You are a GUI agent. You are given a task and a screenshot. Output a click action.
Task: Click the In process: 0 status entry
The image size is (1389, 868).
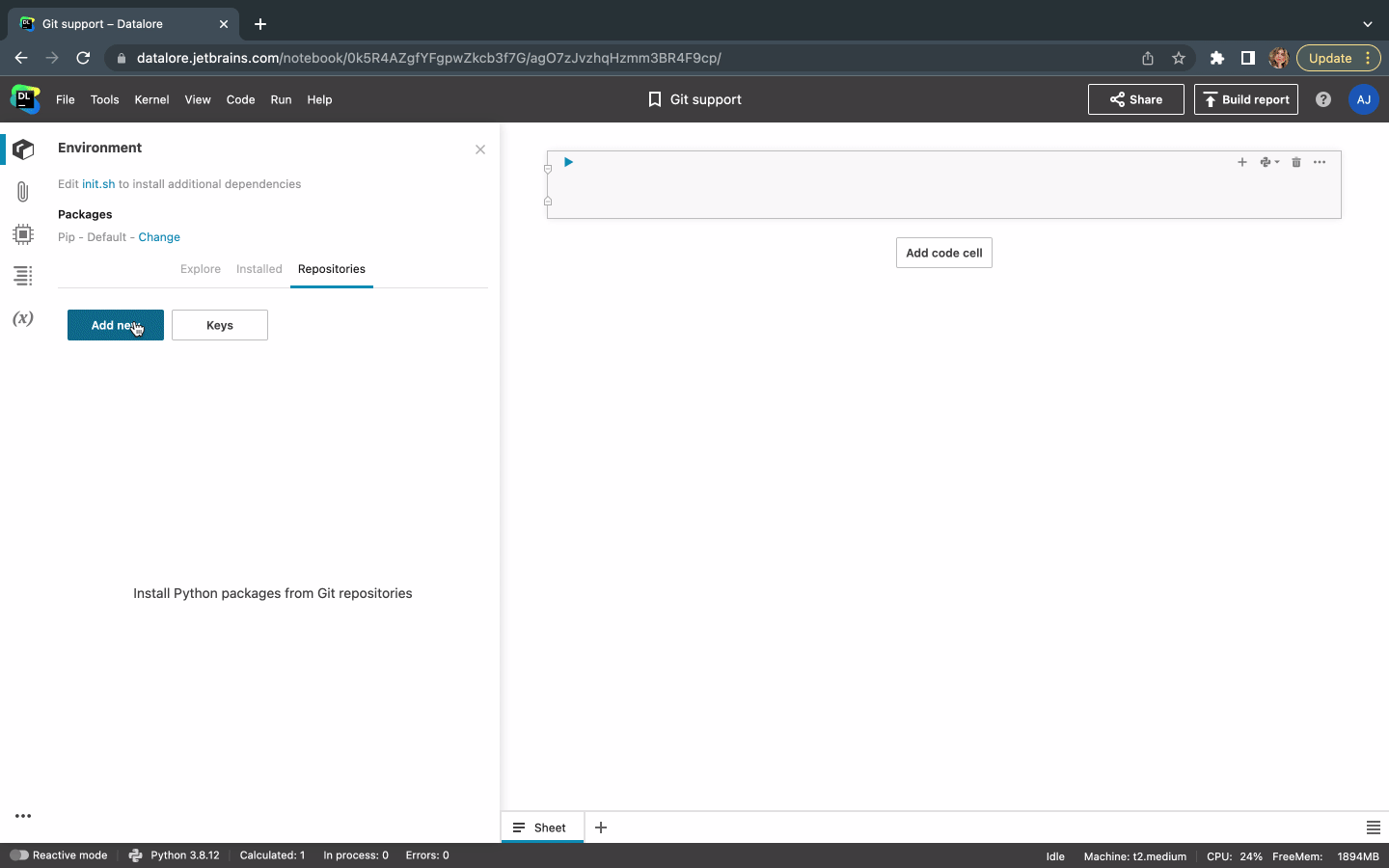pos(356,855)
